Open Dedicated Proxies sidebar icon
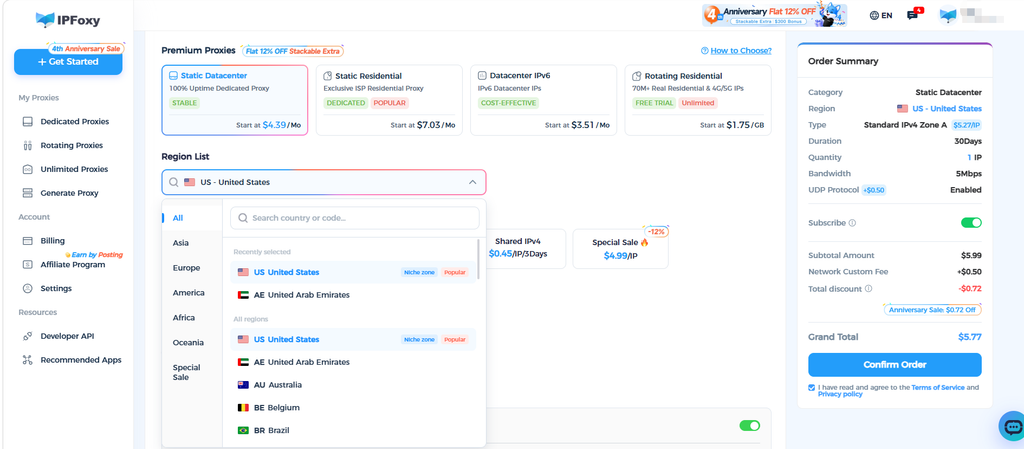The height and width of the screenshot is (449, 1024). 27,121
